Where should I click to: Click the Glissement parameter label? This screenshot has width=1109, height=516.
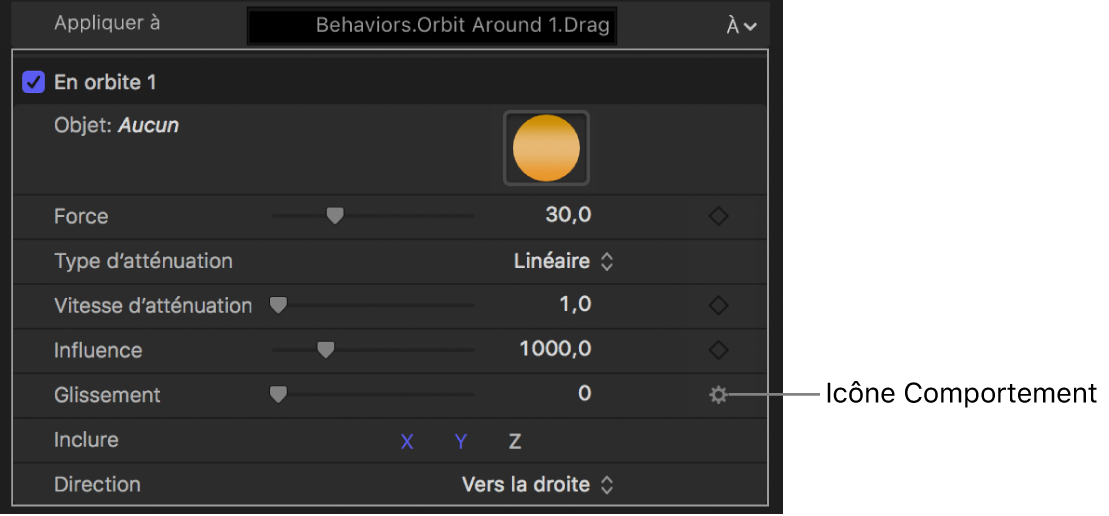[x=107, y=395]
